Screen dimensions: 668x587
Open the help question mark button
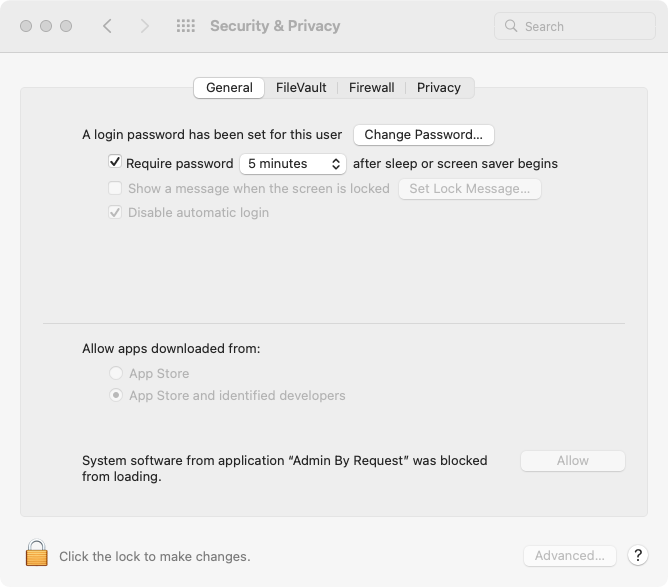pyautogui.click(x=637, y=555)
